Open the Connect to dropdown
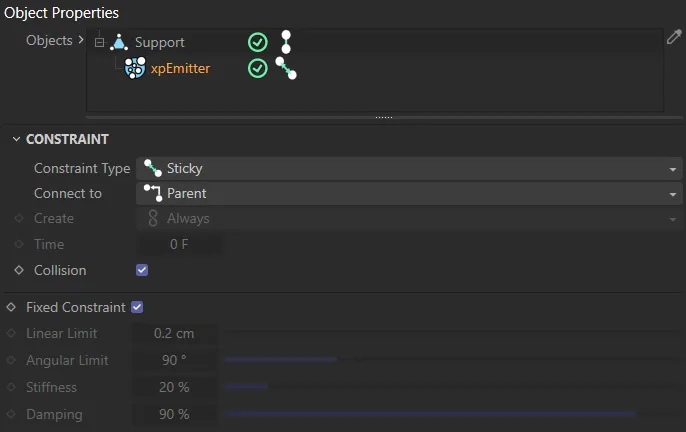 coord(409,193)
